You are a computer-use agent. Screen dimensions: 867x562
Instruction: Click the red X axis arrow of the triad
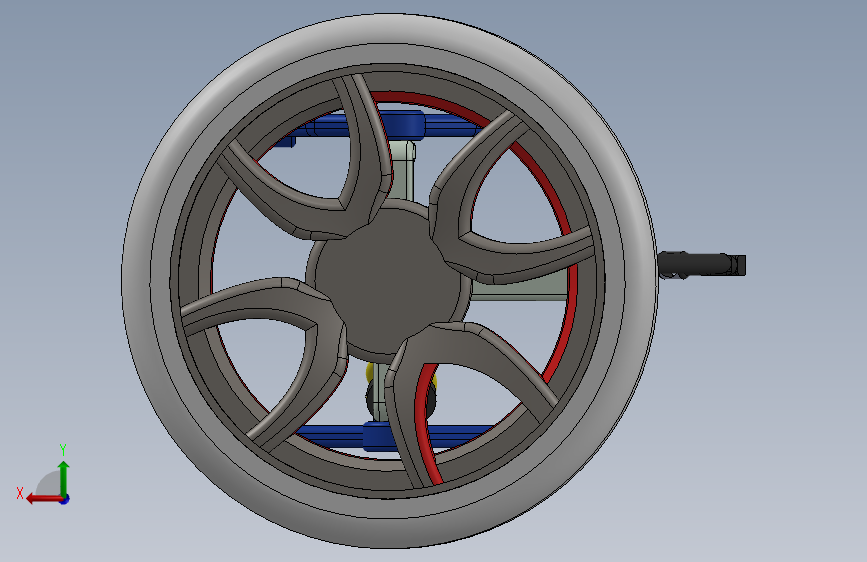44,499
